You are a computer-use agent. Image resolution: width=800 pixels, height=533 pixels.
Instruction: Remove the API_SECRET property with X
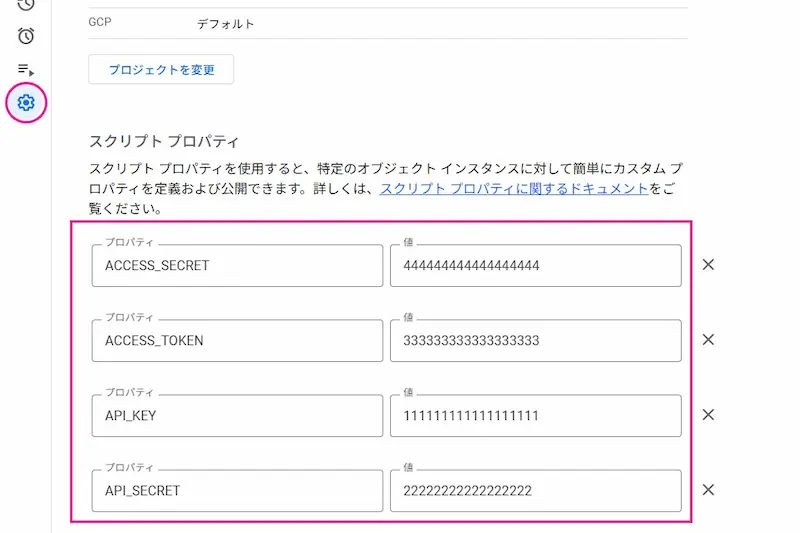point(708,490)
